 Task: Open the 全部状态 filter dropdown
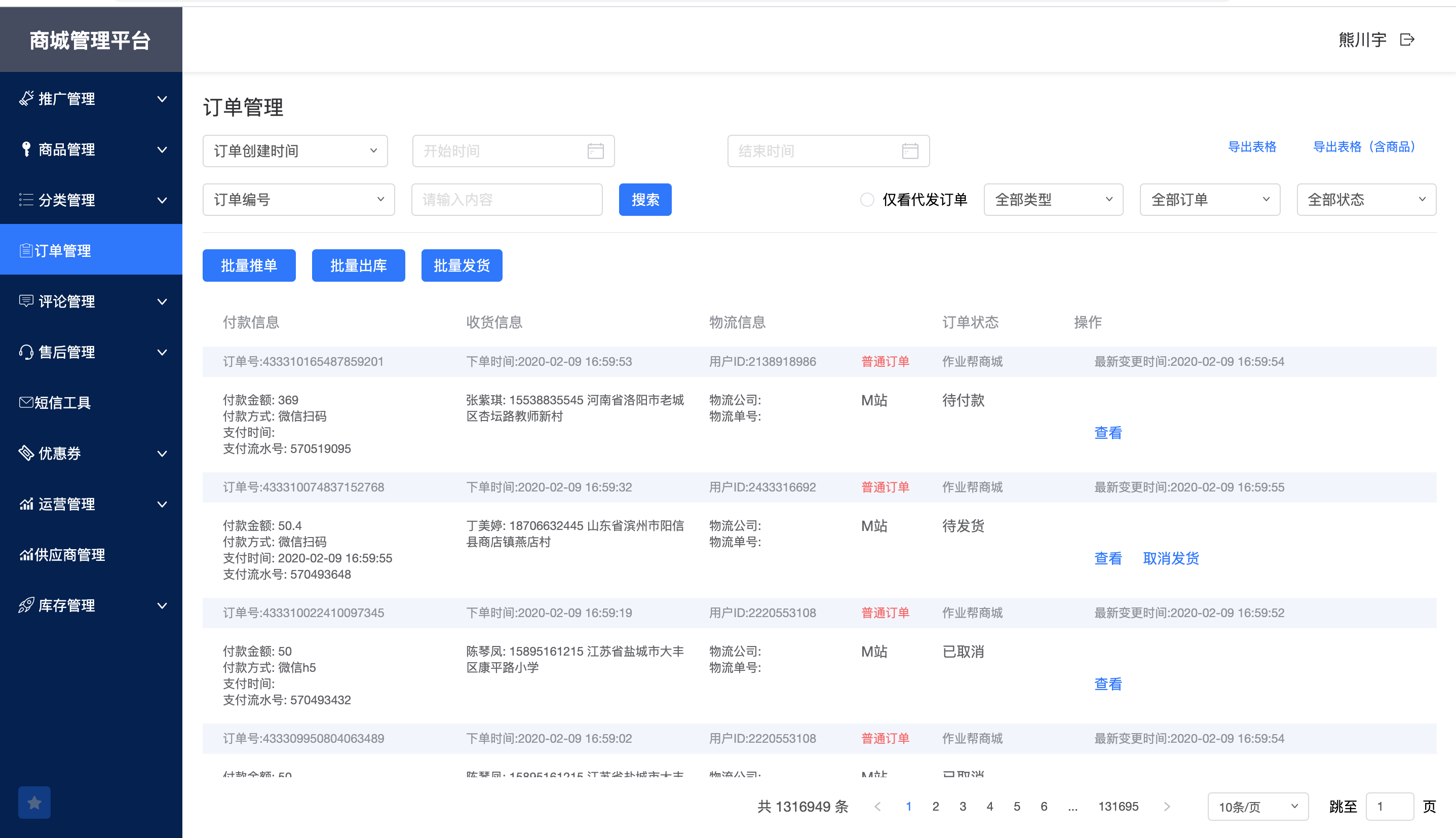(x=1366, y=200)
